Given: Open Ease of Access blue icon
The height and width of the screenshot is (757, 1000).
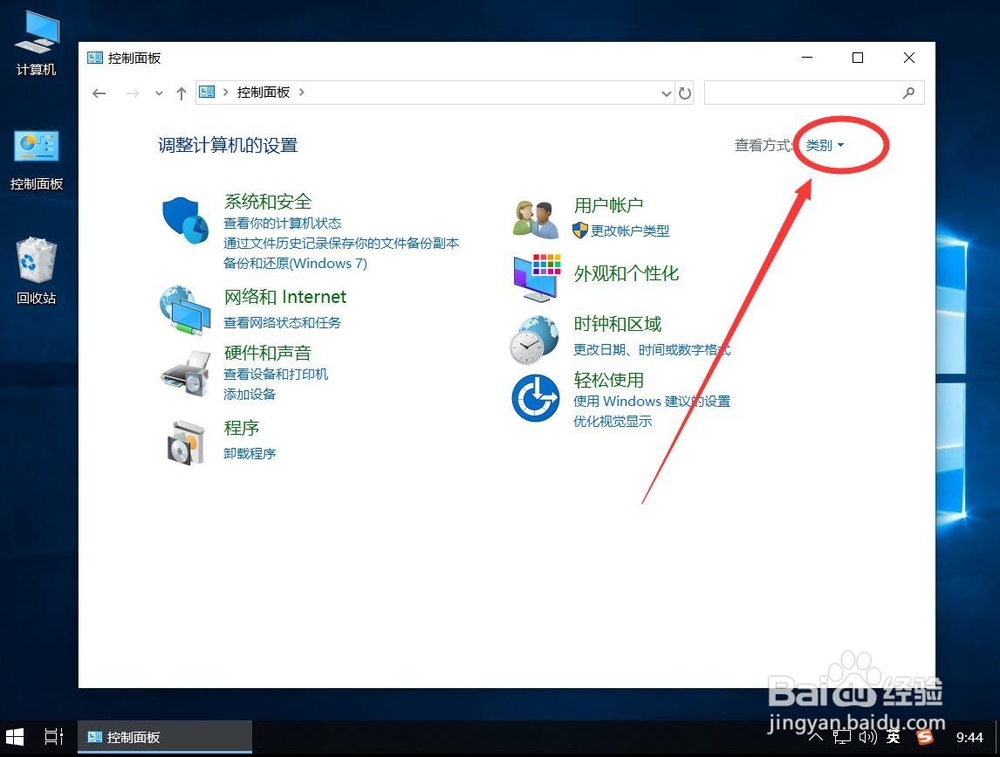Looking at the screenshot, I should (535, 398).
